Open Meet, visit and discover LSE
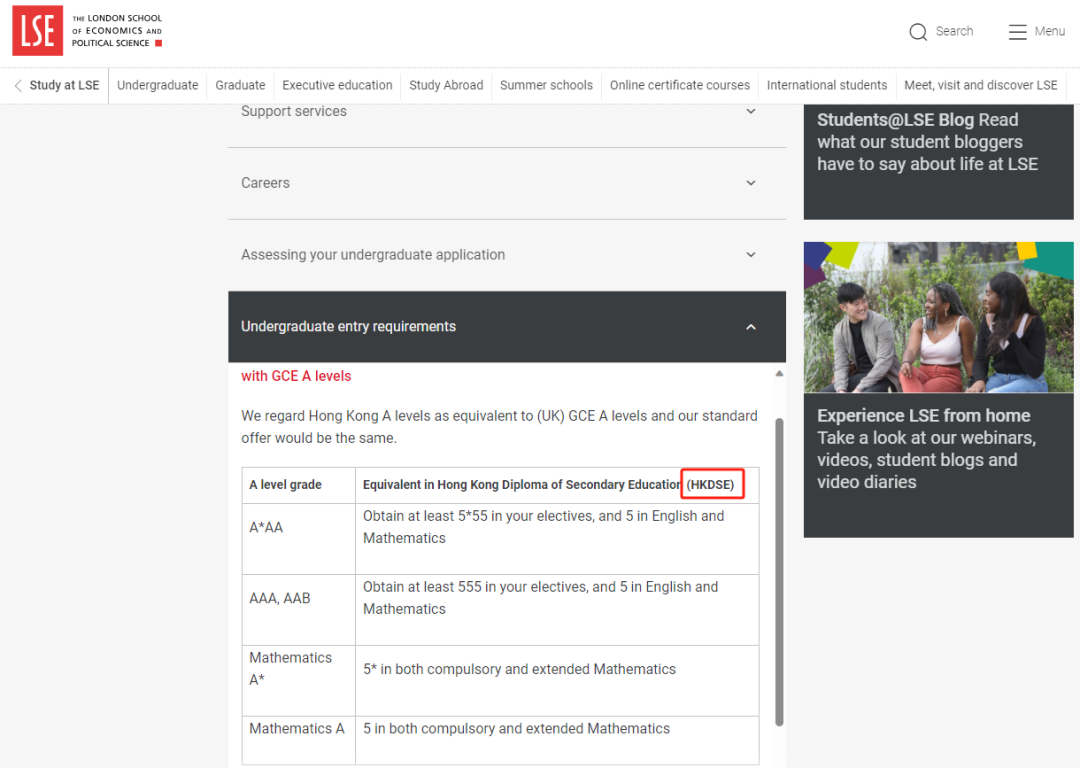Viewport: 1080px width, 768px height. (x=980, y=85)
